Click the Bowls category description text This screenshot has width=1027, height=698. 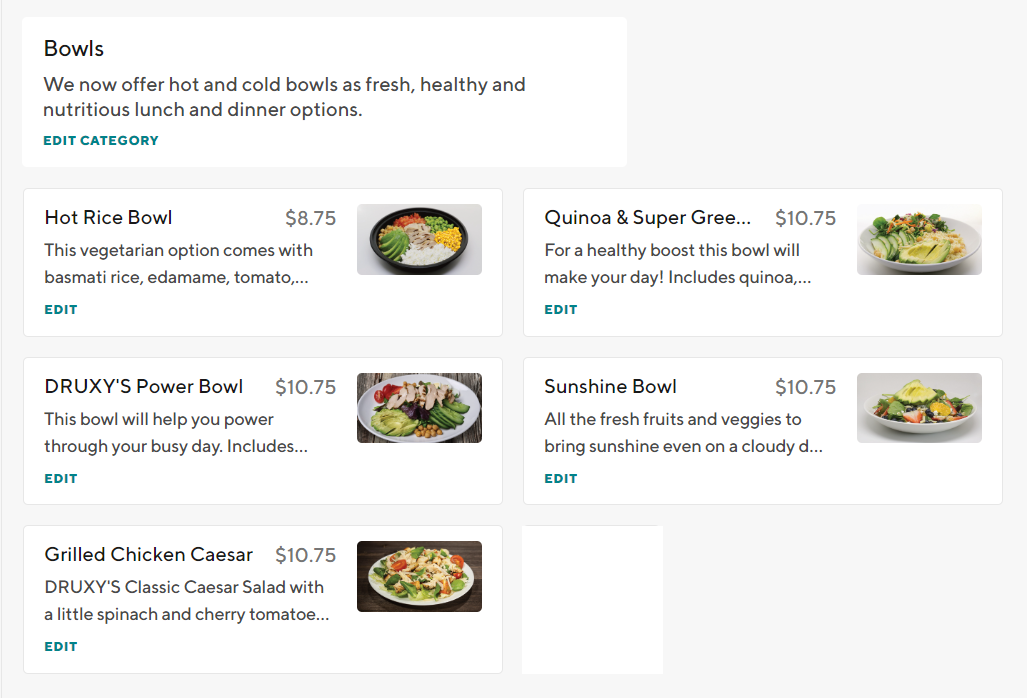coord(284,97)
